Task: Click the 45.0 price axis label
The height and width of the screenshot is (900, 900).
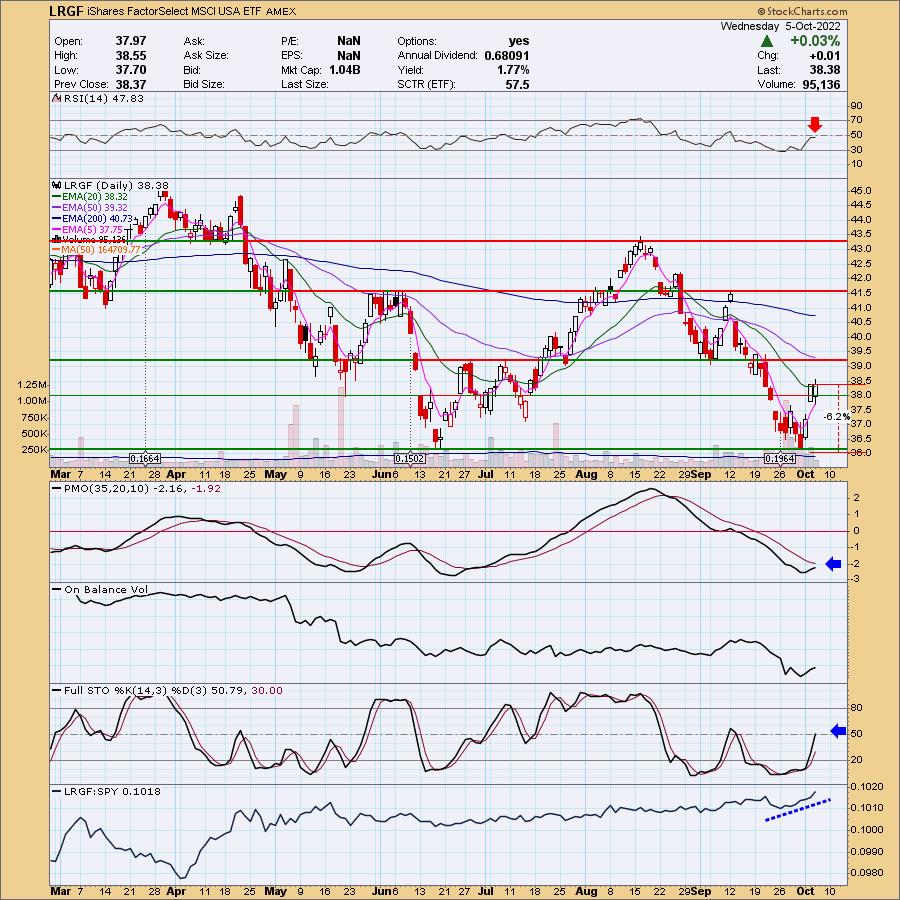Action: (863, 191)
